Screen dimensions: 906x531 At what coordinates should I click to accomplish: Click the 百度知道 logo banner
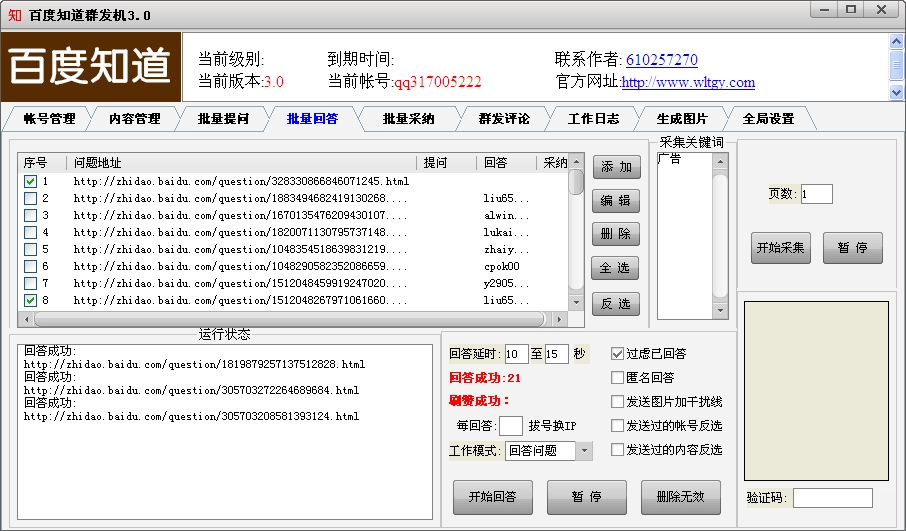(x=91, y=67)
